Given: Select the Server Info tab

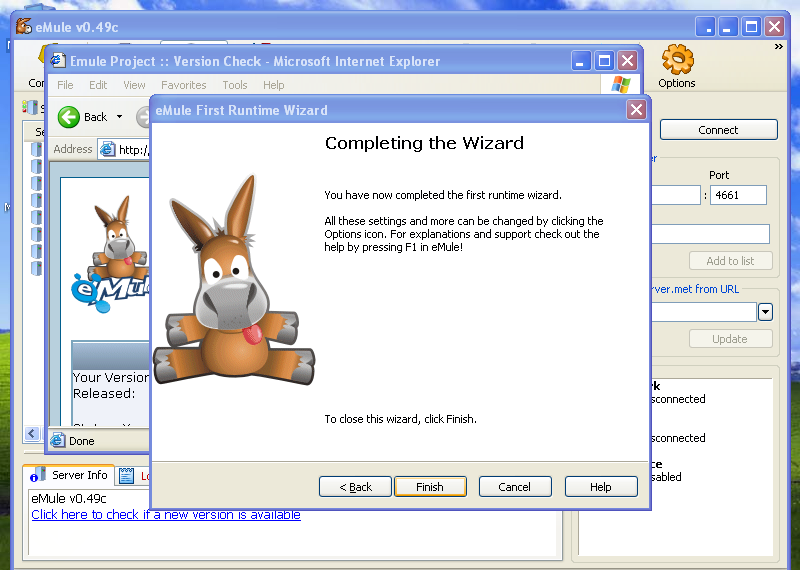Looking at the screenshot, I should (69, 475).
